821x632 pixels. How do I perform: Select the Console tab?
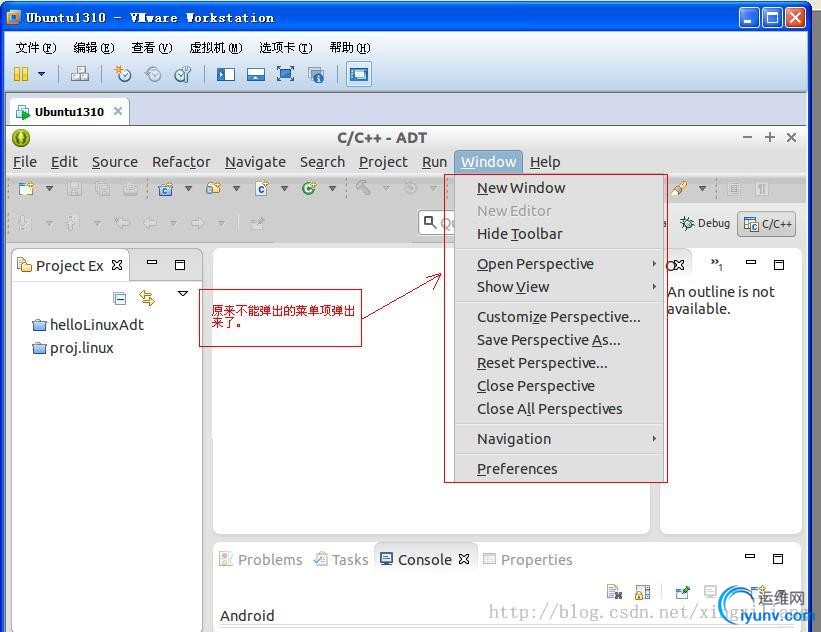pyautogui.click(x=424, y=560)
